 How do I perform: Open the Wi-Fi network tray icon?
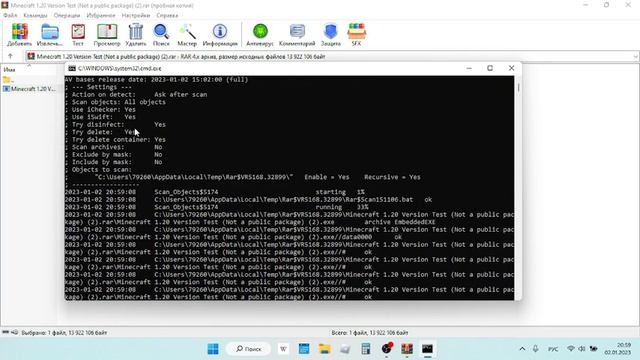click(571, 349)
